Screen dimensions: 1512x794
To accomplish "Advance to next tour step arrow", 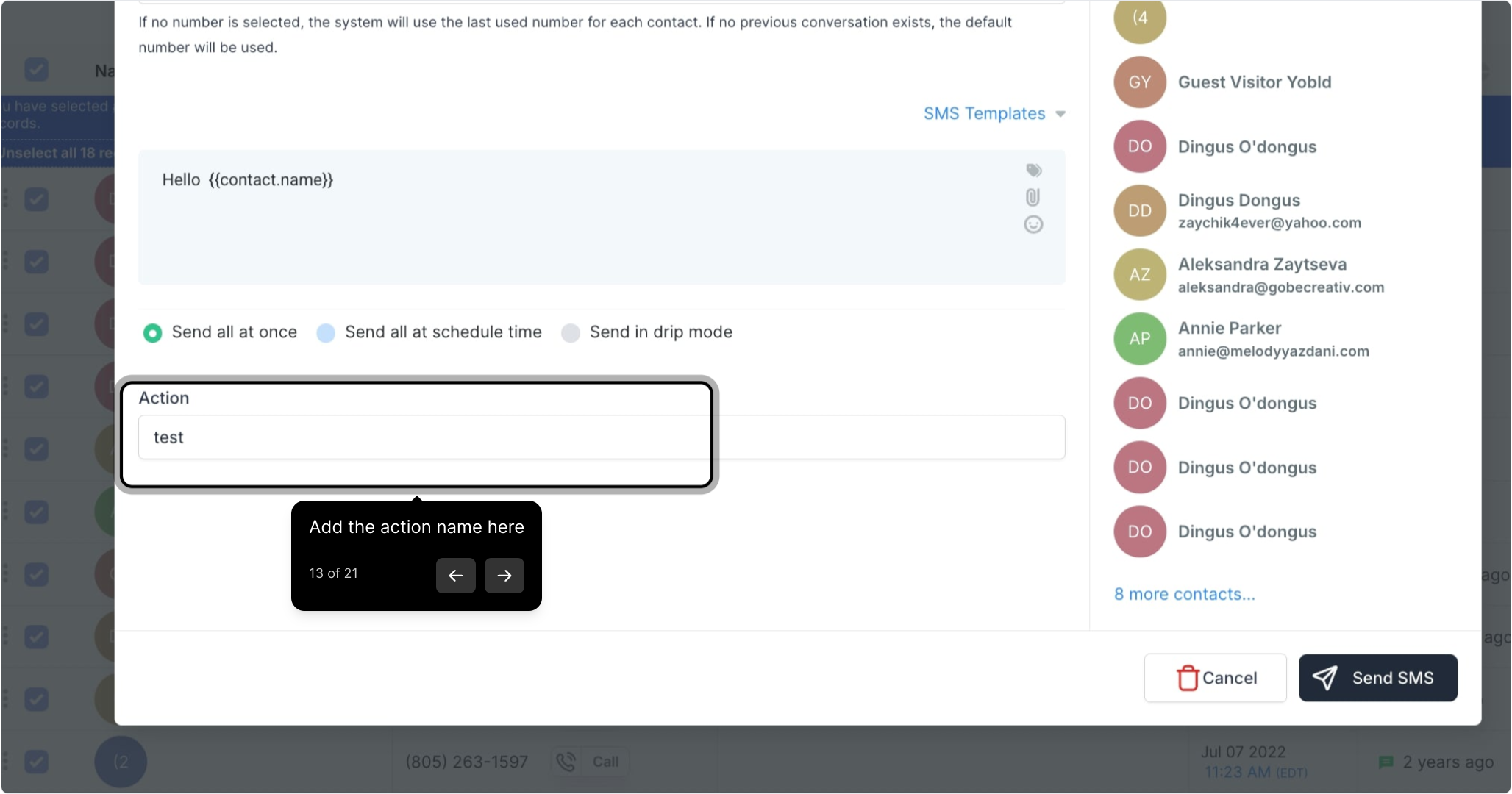I will (x=504, y=575).
